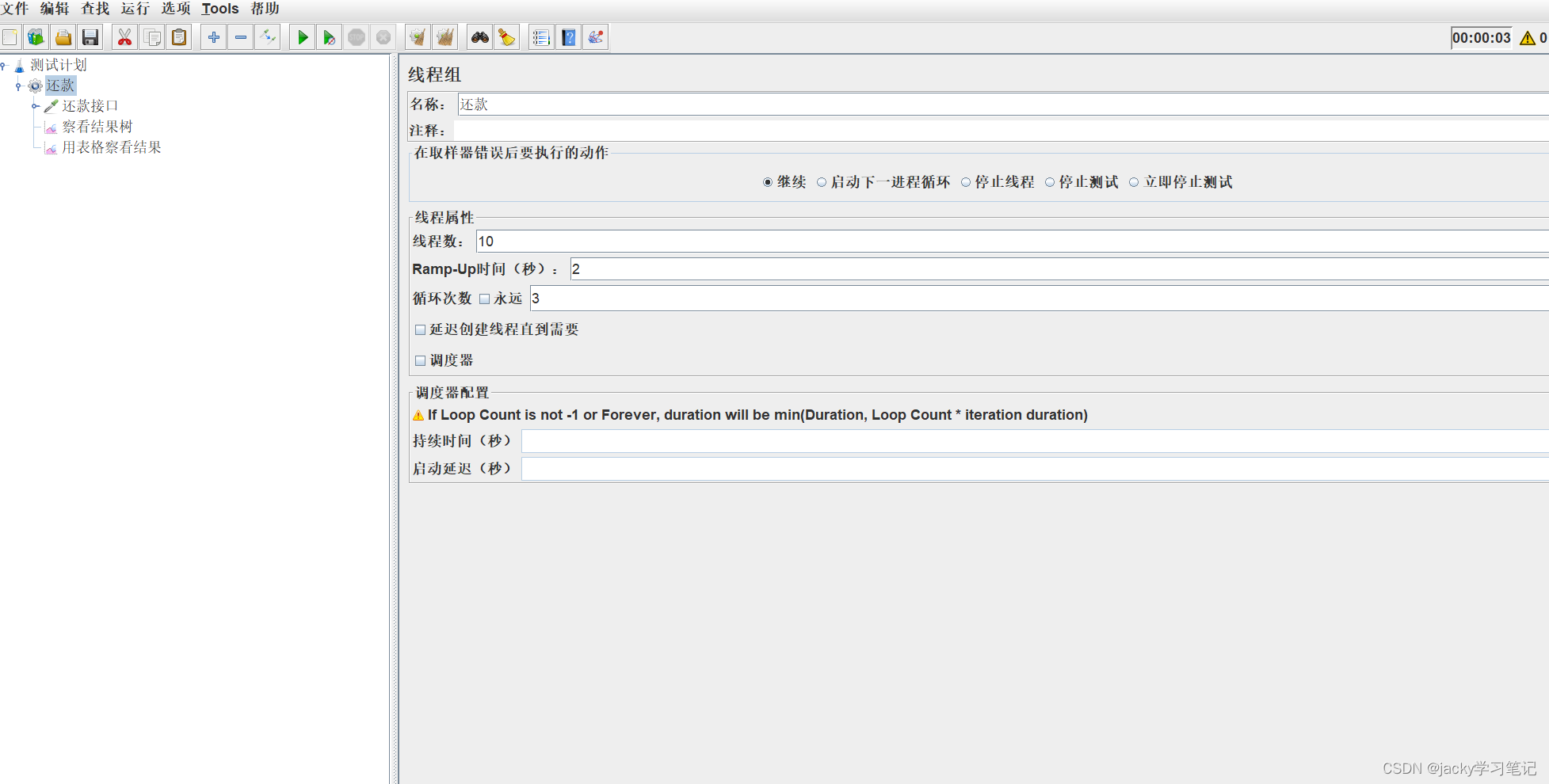The width and height of the screenshot is (1549, 784).
Task: Click the Ramp-Up时间 field showing 2
Action: pos(1059,269)
